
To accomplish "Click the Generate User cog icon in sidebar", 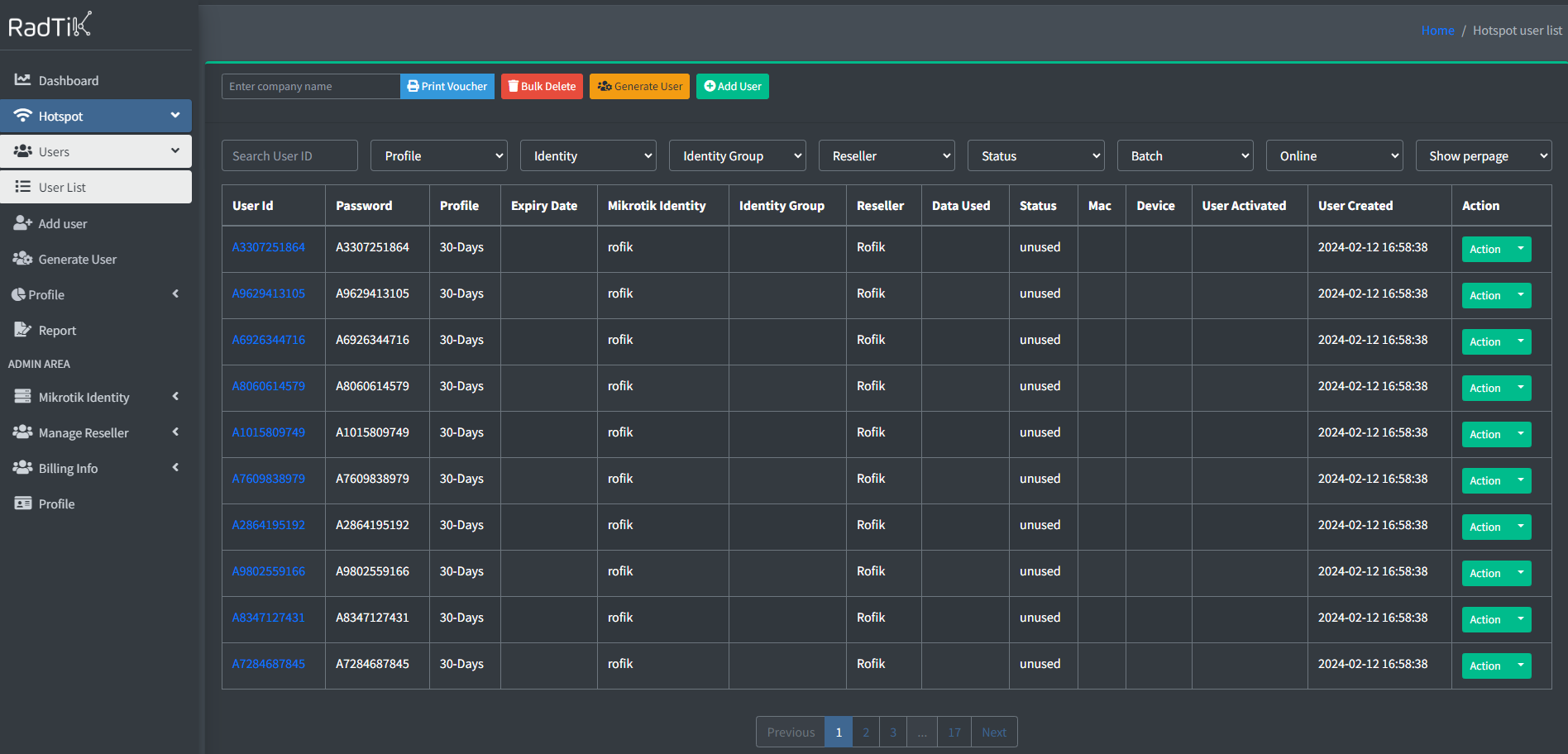I will click(23, 259).
